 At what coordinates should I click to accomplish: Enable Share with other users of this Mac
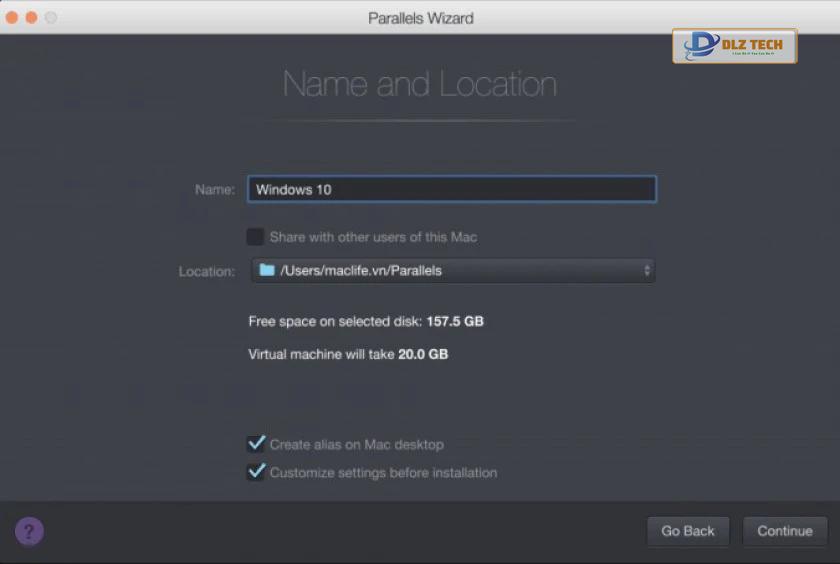(x=255, y=237)
